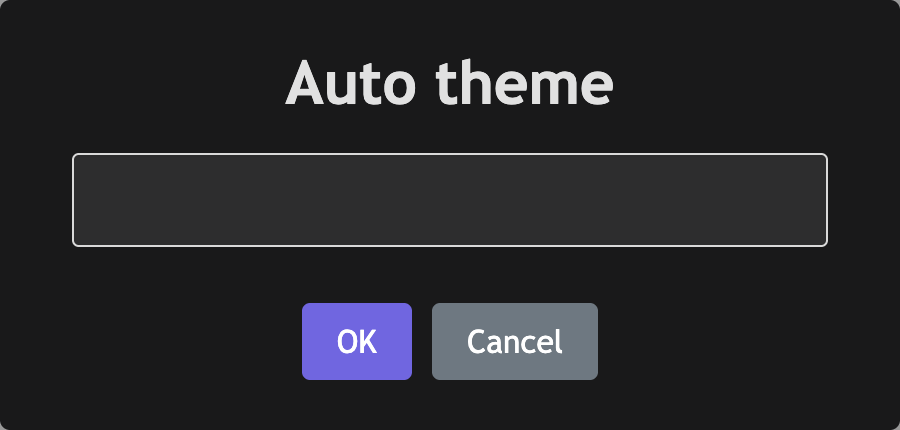Dismiss the dialog using Cancel
This screenshot has height=430, width=900.
515,342
